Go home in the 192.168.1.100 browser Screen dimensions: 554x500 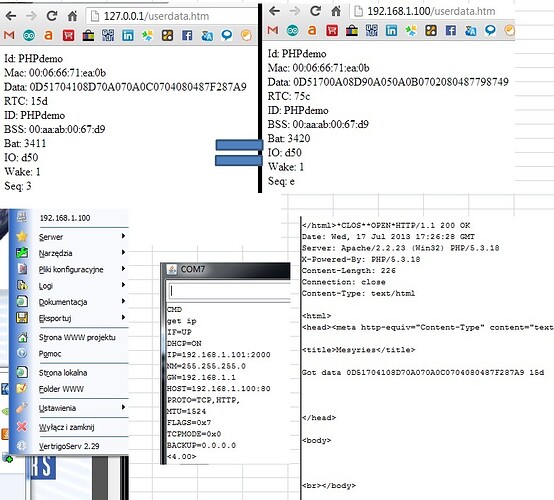336,11
